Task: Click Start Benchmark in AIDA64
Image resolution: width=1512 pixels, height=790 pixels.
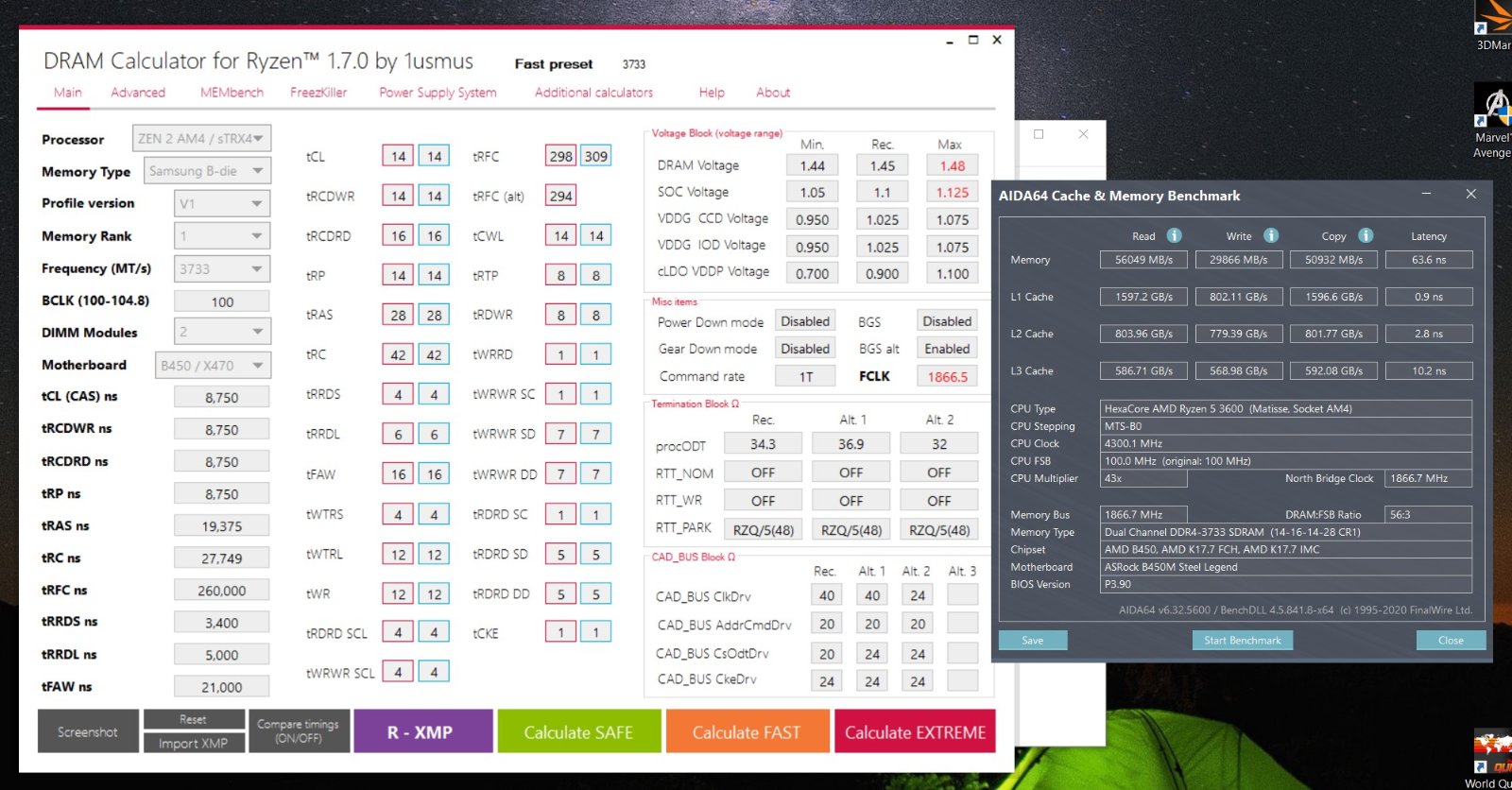Action: point(1242,640)
